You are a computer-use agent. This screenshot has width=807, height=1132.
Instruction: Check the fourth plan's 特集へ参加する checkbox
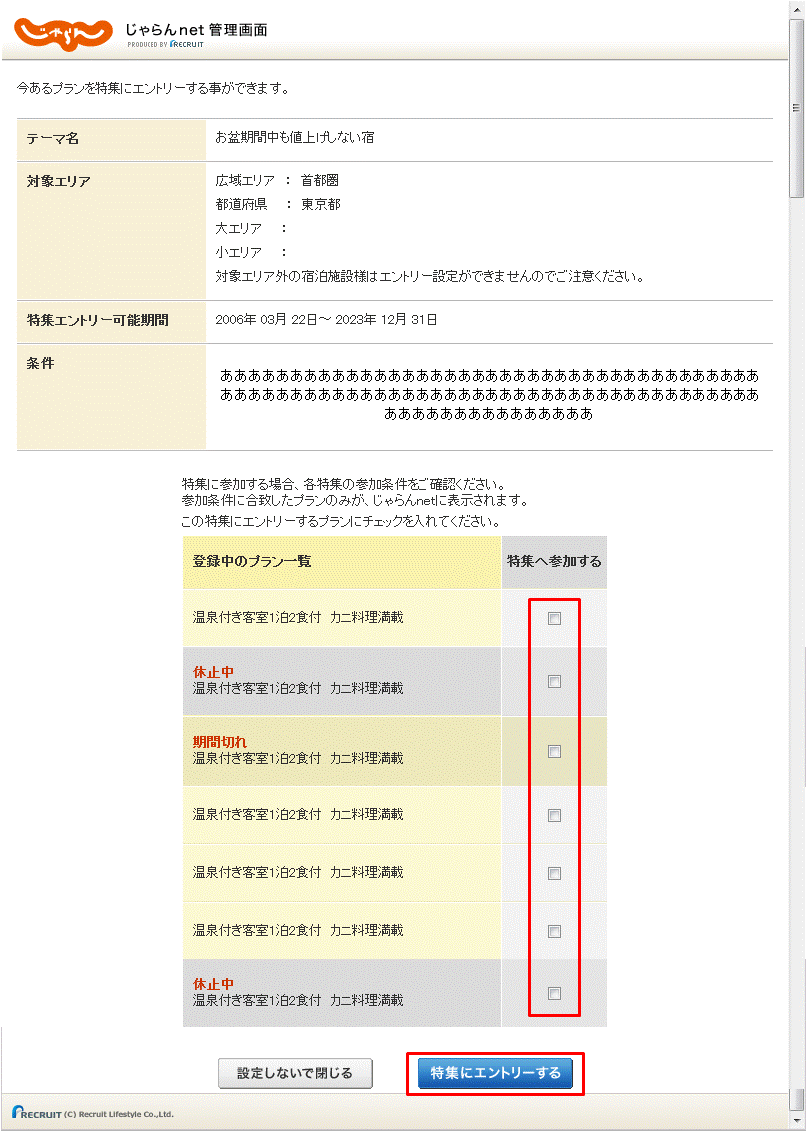click(x=554, y=814)
